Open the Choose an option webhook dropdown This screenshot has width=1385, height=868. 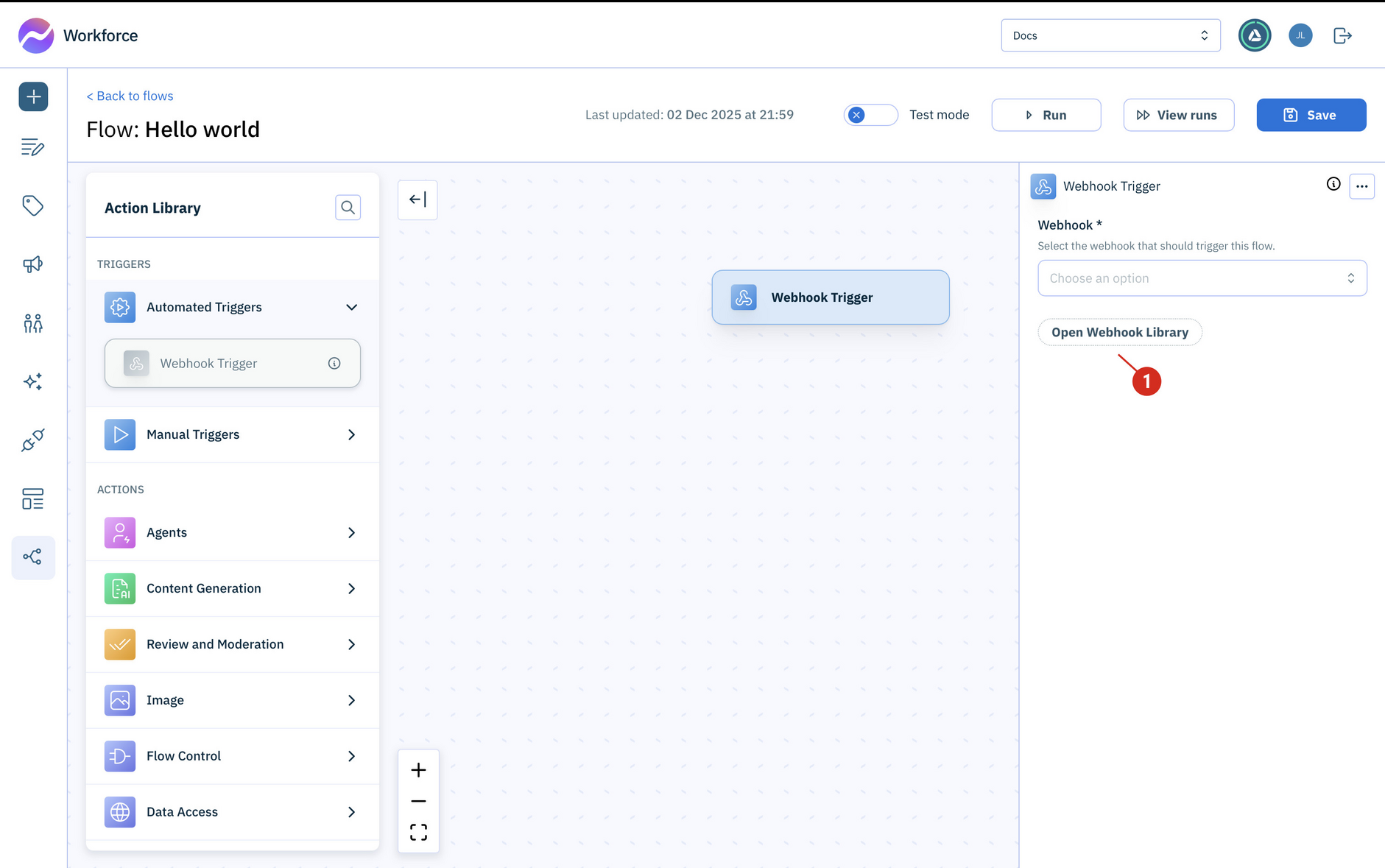point(1202,278)
